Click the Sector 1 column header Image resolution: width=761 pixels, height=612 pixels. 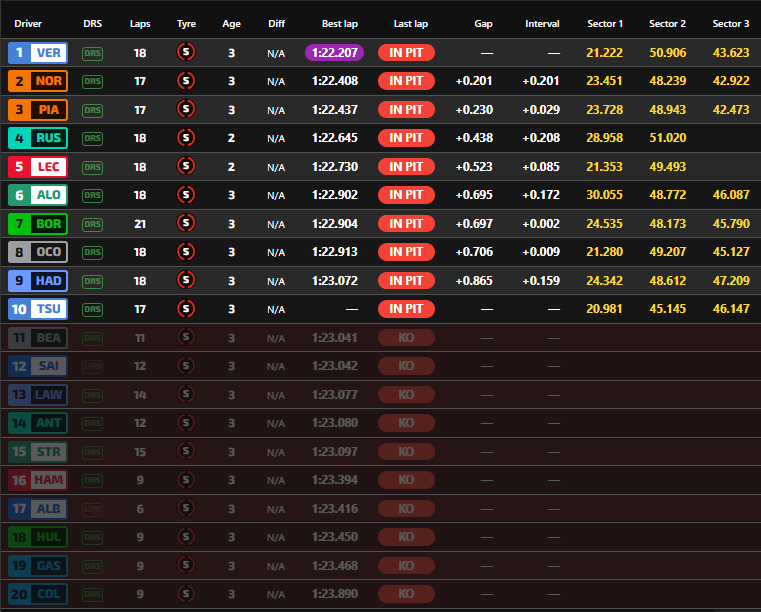point(605,23)
